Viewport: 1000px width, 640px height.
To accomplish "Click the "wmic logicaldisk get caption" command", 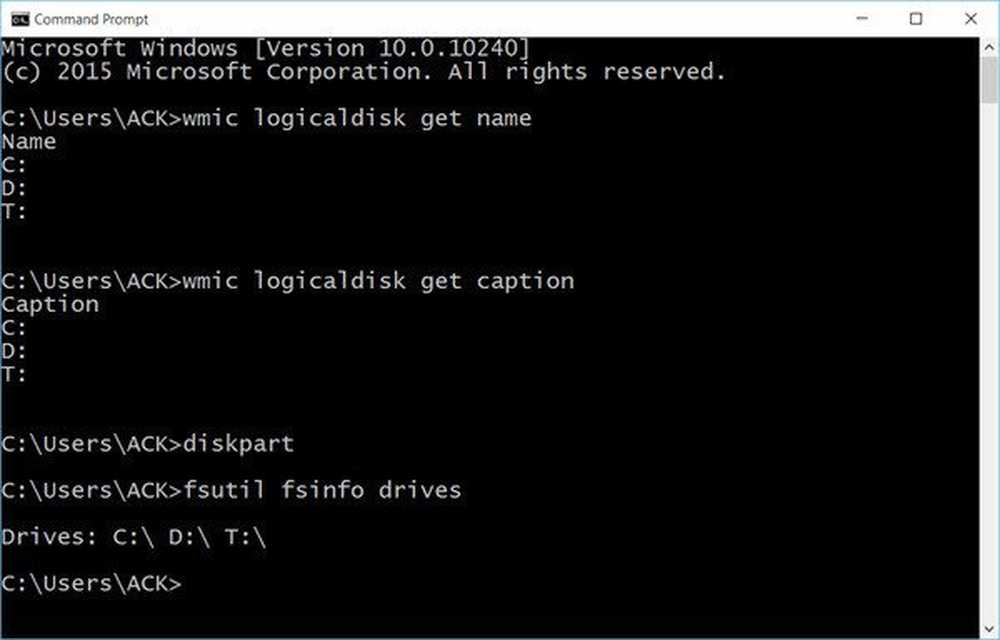I will click(x=378, y=281).
